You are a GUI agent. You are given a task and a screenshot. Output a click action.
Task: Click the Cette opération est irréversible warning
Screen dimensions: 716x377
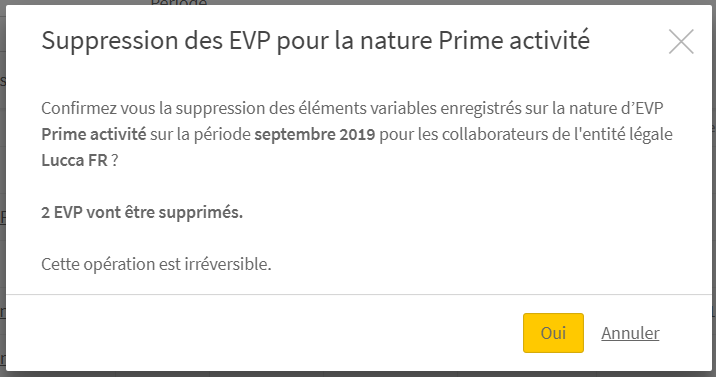pos(156,264)
